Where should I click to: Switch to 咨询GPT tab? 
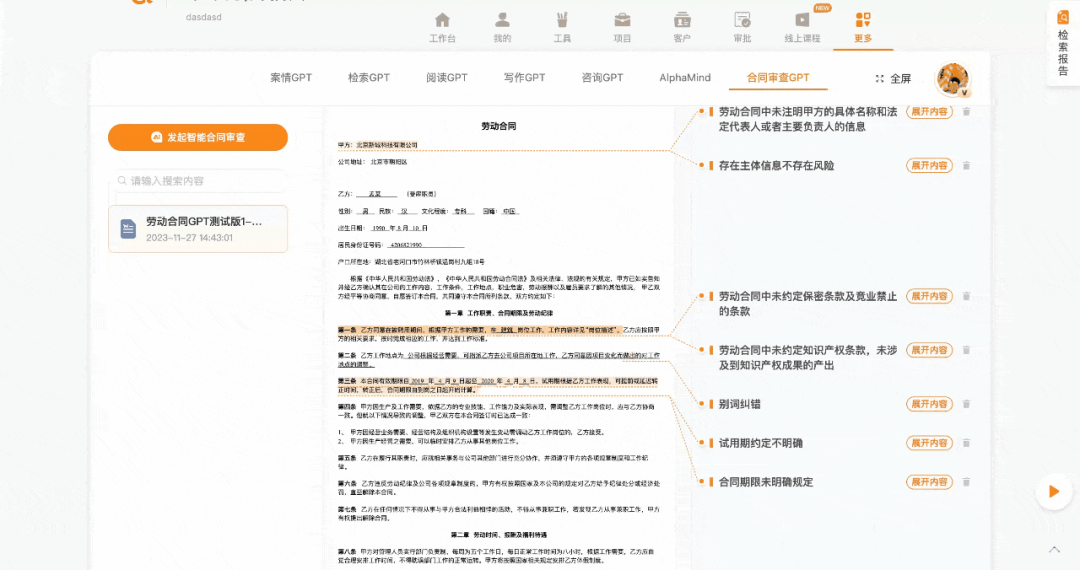(602, 78)
